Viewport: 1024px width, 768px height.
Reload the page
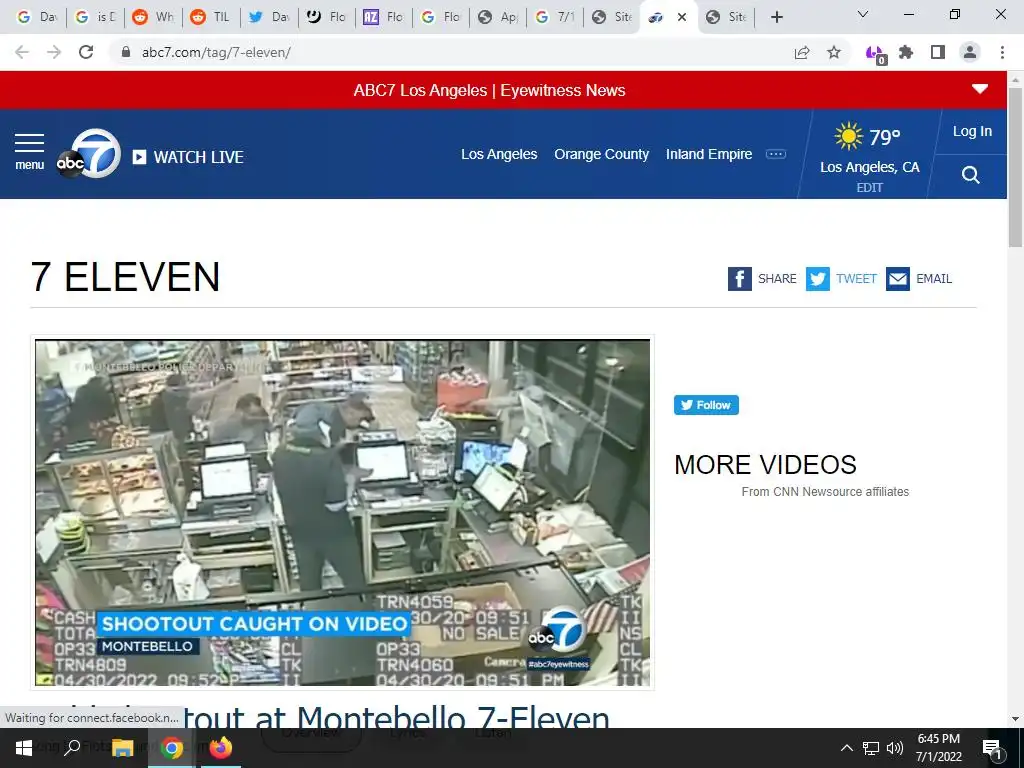point(86,52)
